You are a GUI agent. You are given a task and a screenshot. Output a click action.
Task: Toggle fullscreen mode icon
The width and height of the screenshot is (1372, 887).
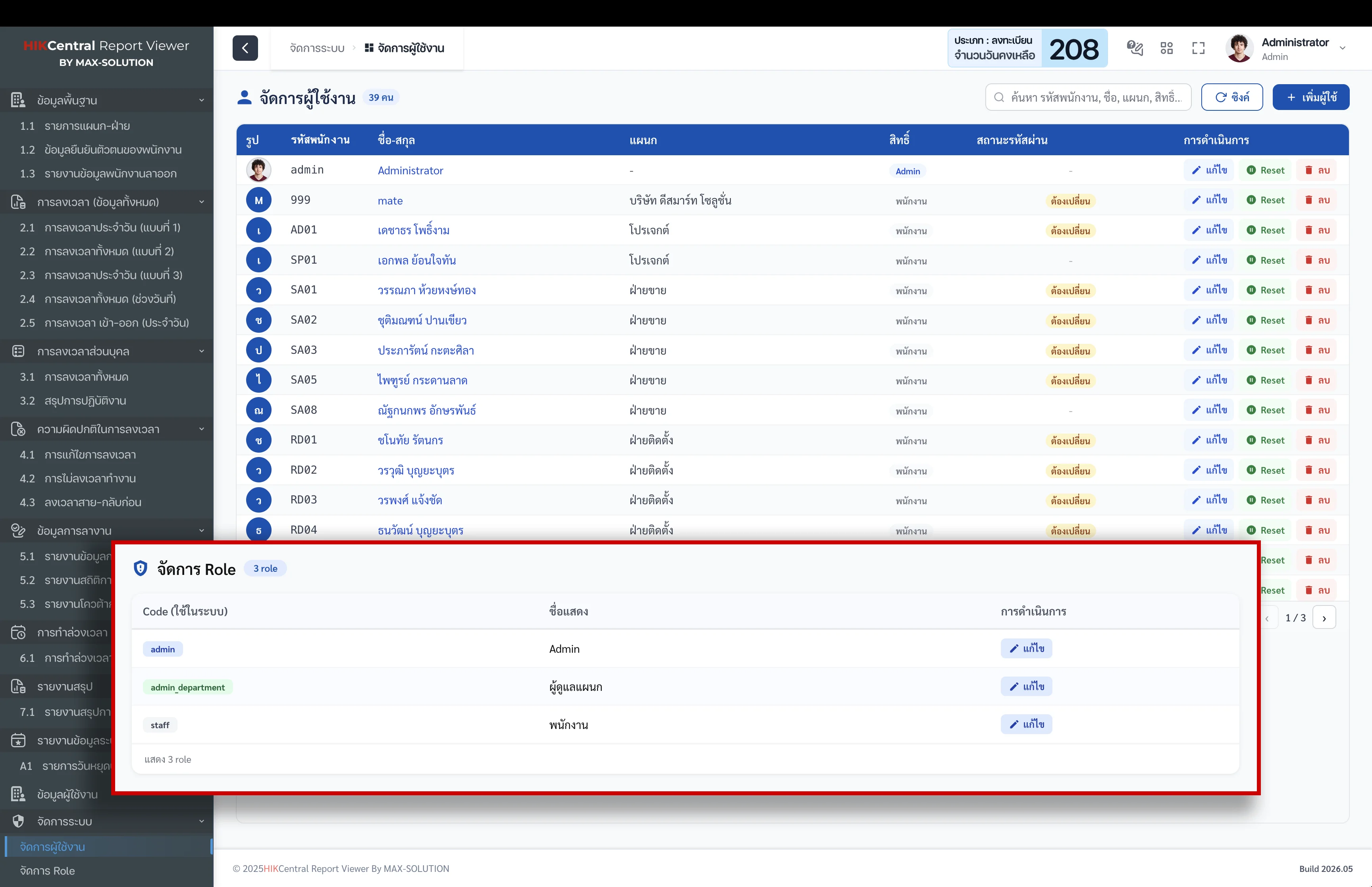pos(1198,48)
